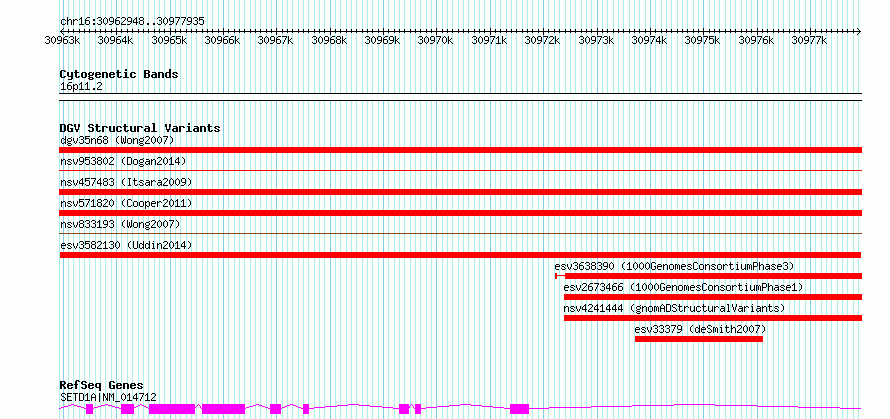Click the 30968k ruler tick label
Image resolution: width=890 pixels, height=419 pixels.
tap(329, 40)
